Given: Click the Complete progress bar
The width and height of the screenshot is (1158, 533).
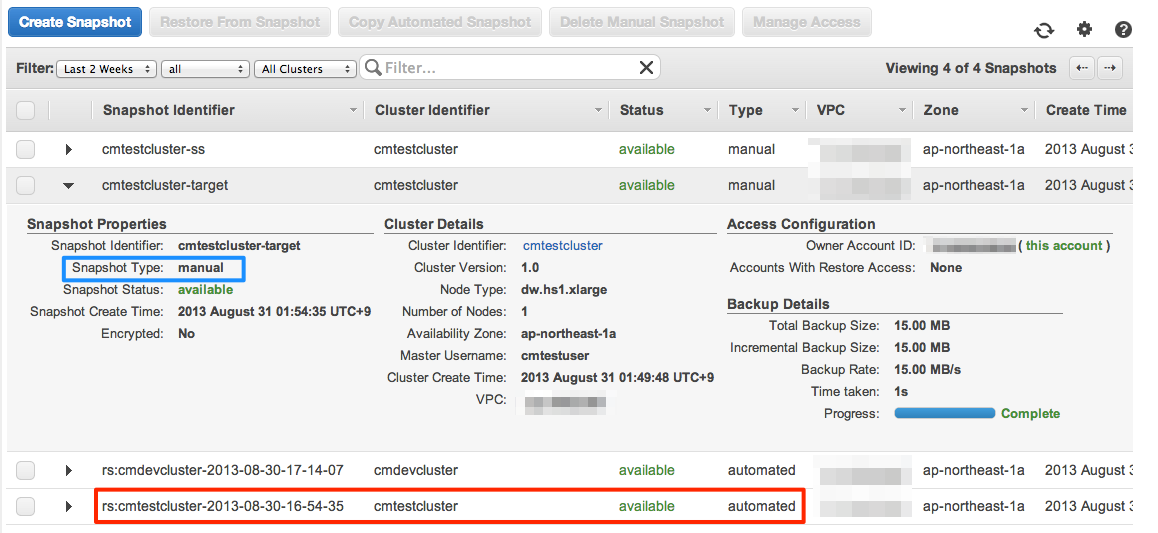Looking at the screenshot, I should 945,413.
